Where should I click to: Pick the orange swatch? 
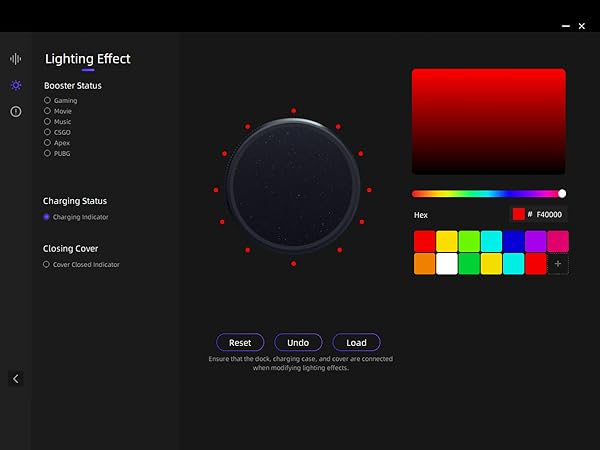[424, 264]
